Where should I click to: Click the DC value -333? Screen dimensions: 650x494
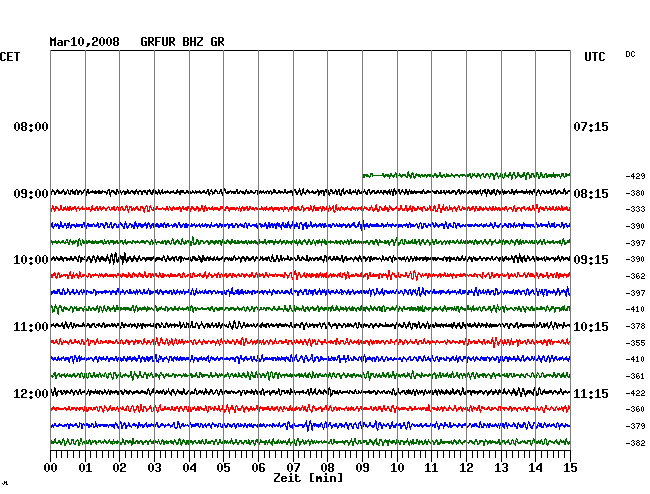pos(635,209)
